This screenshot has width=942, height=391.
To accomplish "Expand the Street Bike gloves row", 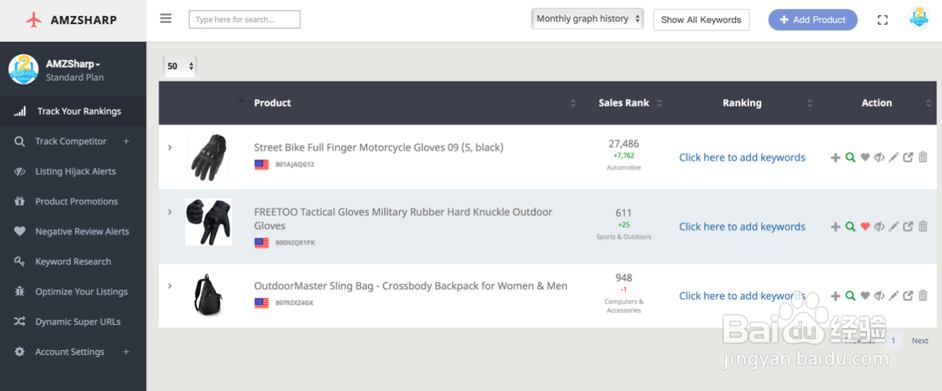I will click(170, 147).
